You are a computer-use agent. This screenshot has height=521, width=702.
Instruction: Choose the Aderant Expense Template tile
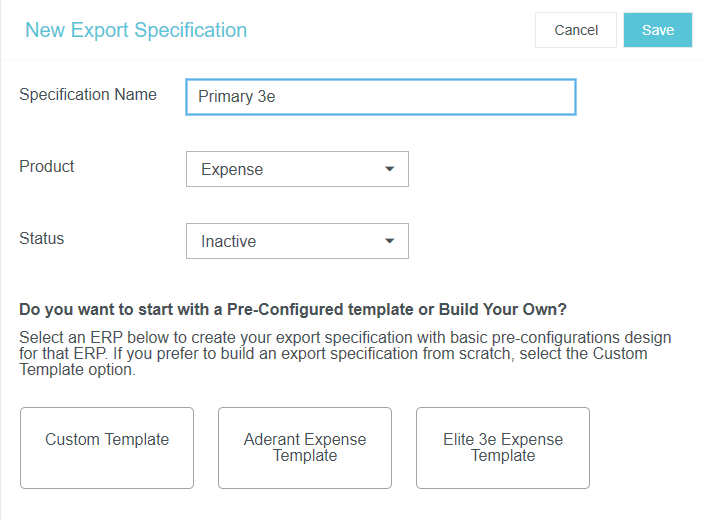pos(305,447)
